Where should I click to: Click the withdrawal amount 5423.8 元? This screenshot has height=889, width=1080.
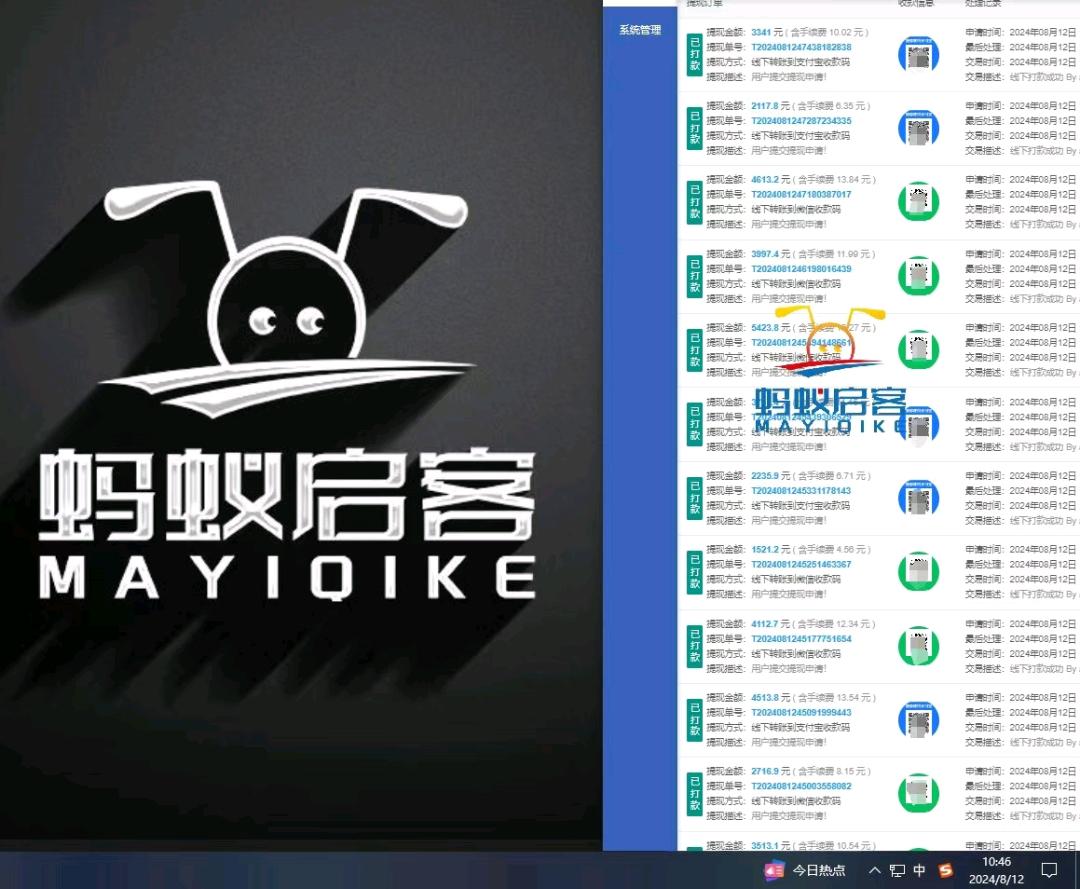coord(771,328)
